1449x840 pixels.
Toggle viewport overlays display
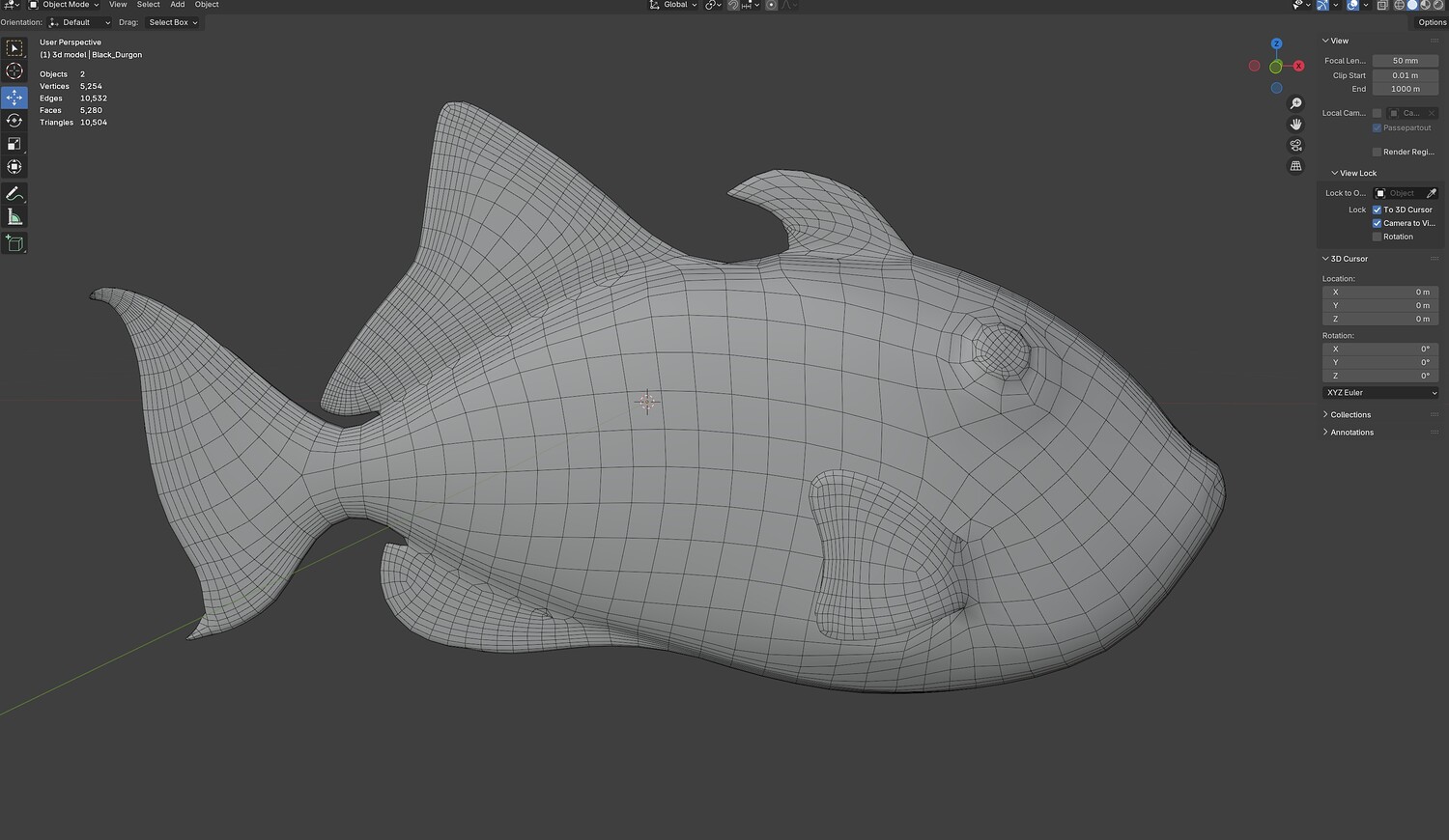coord(1353,5)
